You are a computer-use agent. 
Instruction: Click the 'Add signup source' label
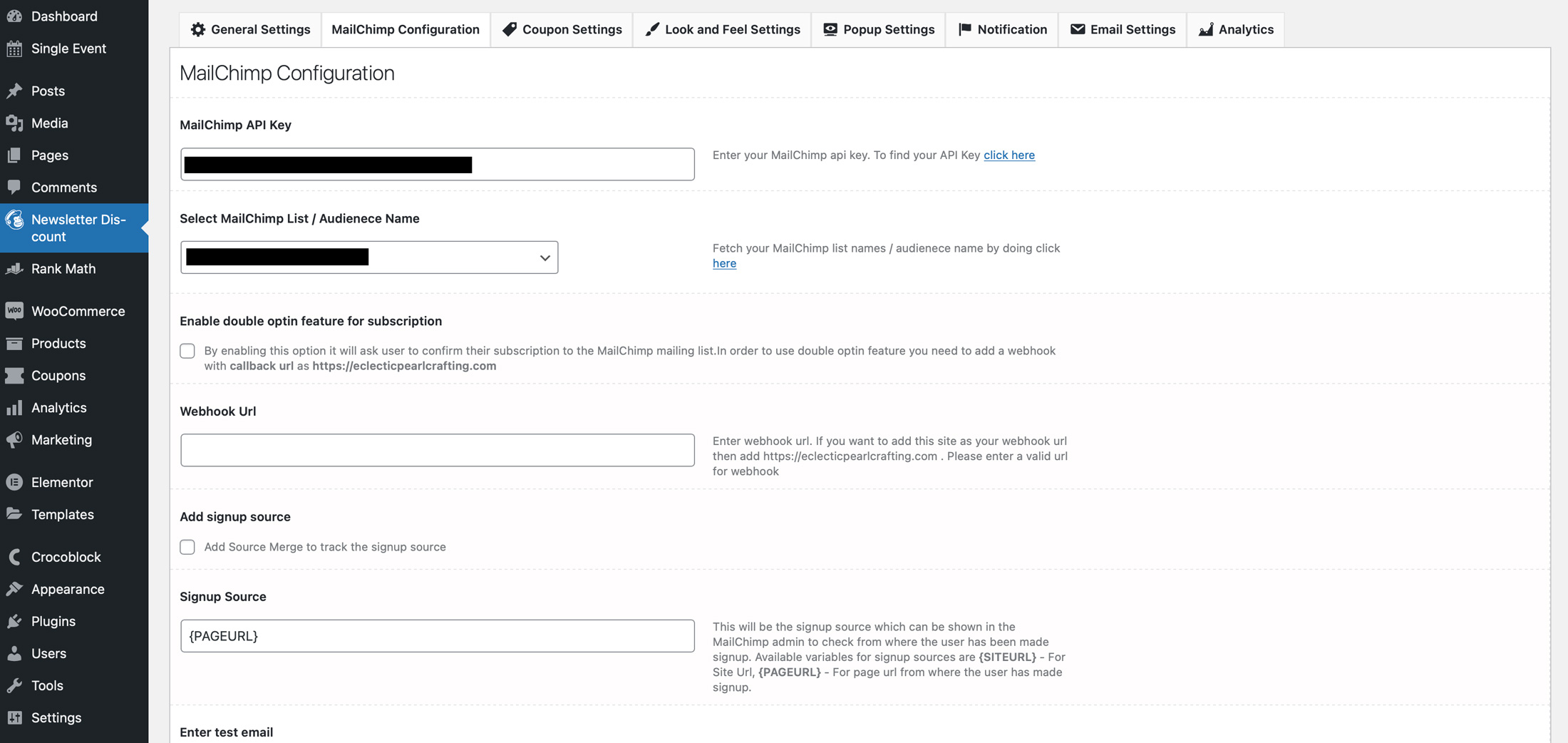pos(235,516)
